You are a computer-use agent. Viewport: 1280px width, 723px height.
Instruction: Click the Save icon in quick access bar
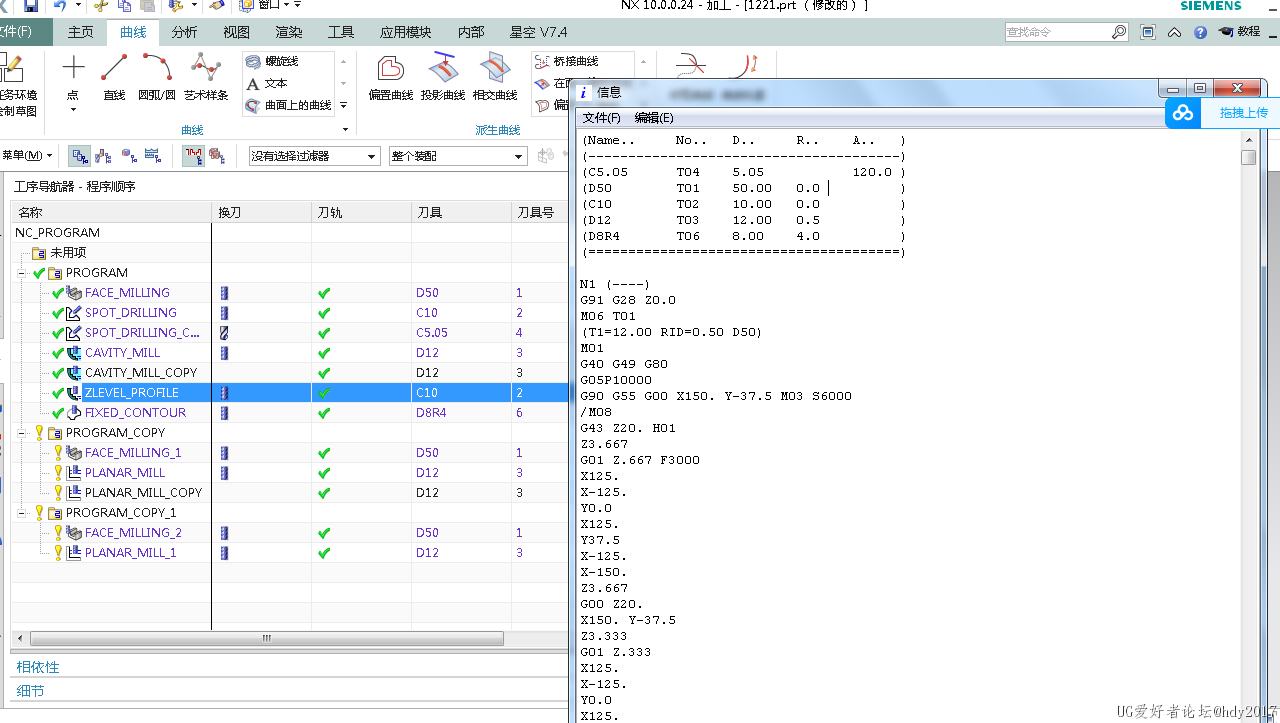[30, 6]
